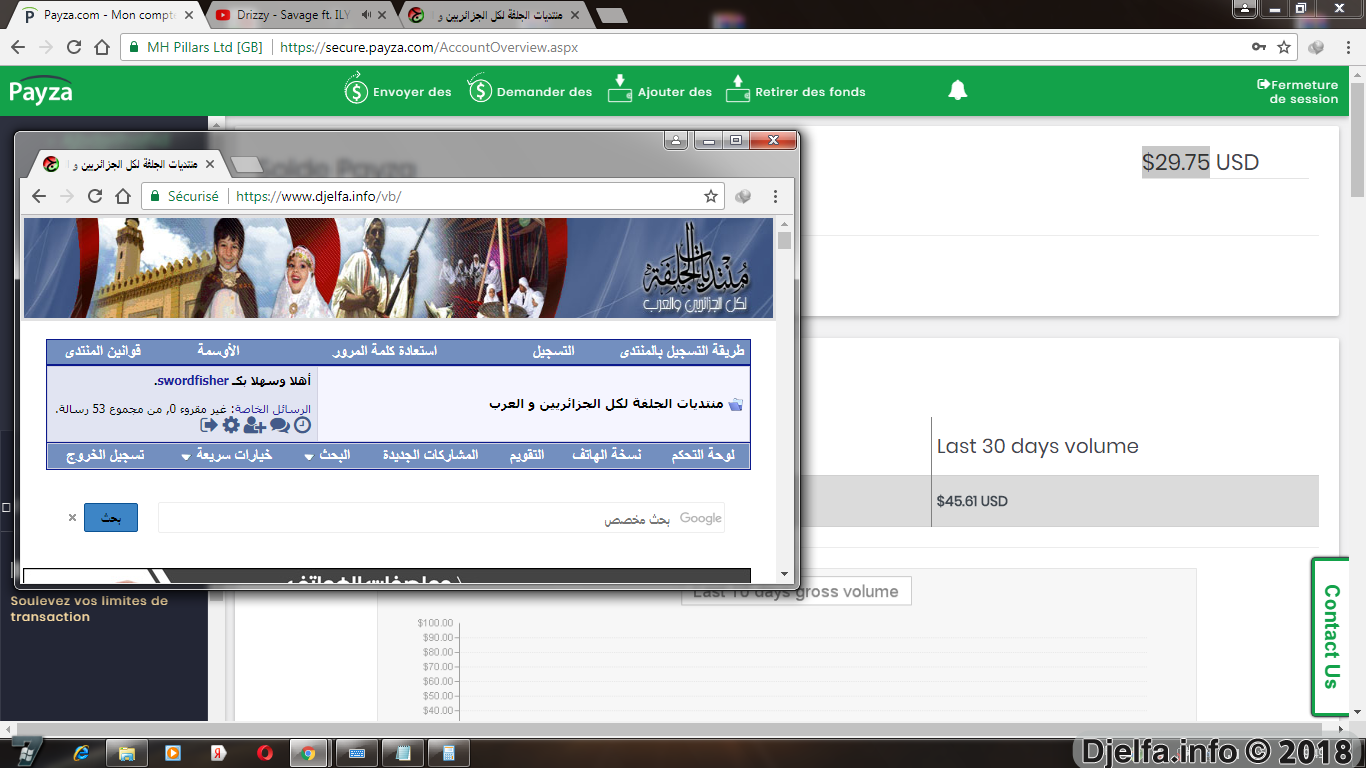This screenshot has width=1366, height=768.
Task: Open Chrome menu in Djelfa window
Action: [775, 196]
